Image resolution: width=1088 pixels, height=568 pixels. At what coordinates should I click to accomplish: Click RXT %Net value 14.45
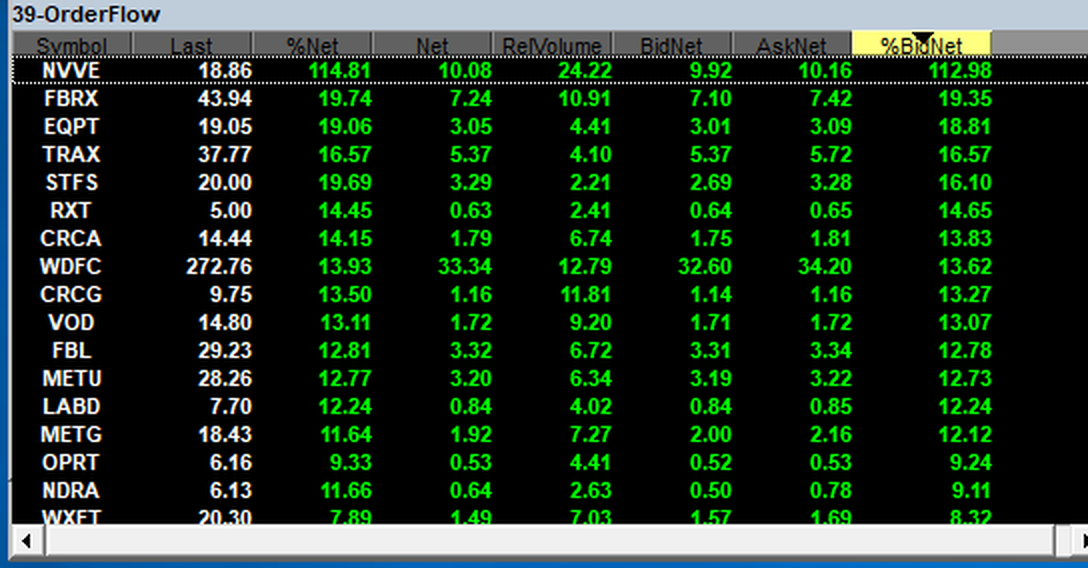[345, 211]
